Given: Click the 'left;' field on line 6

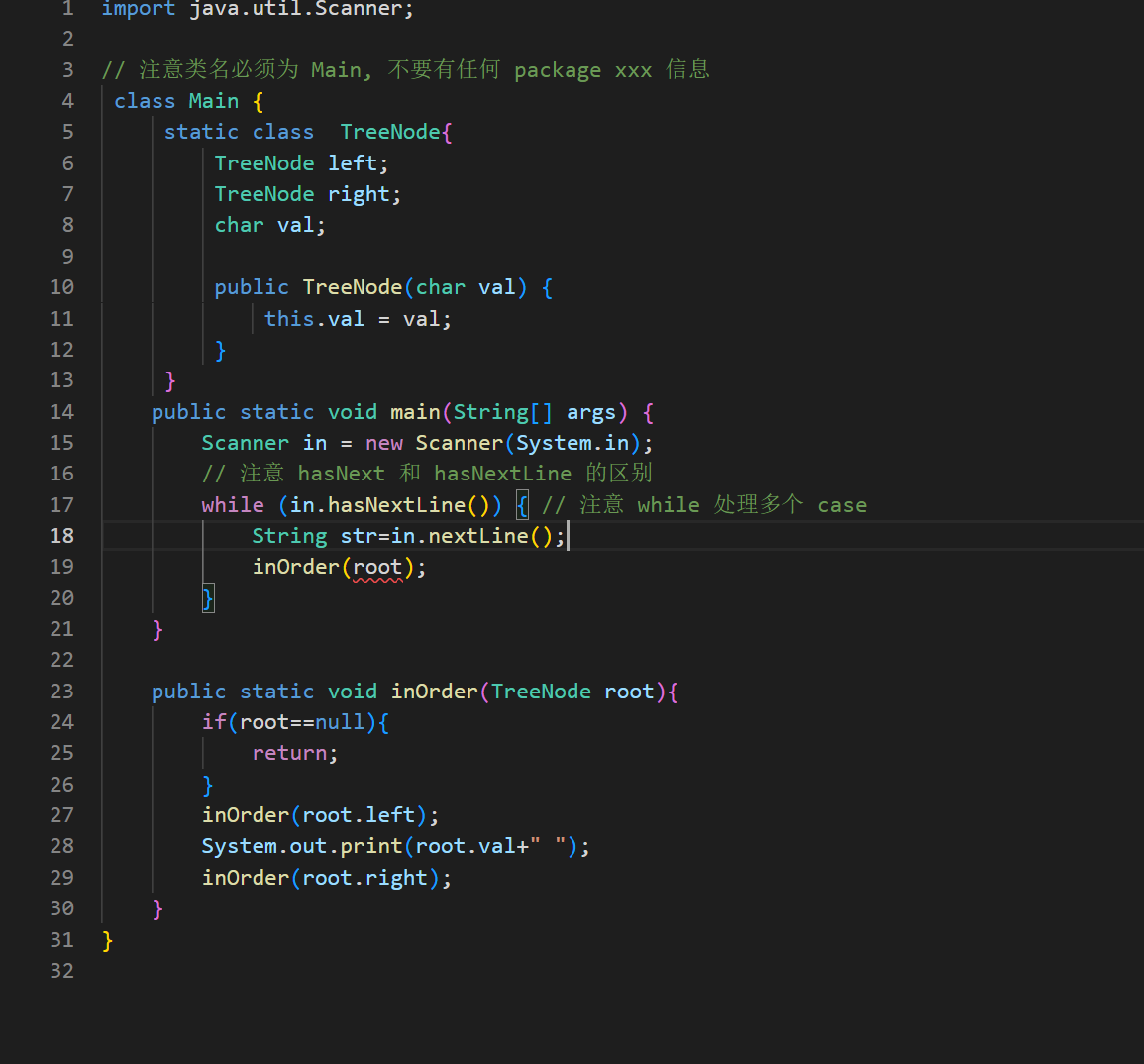Looking at the screenshot, I should click(359, 163).
